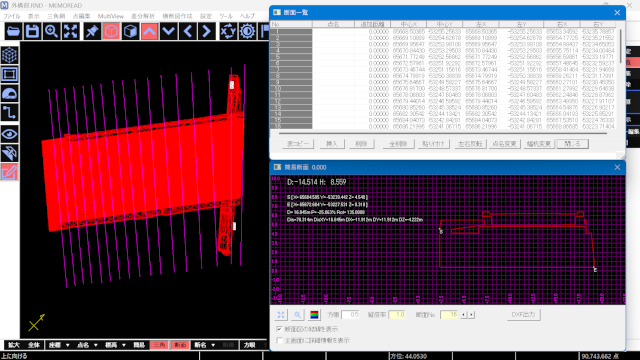Save the project with the floppy disk icon
Image resolution: width=640 pixels, height=360 pixels.
[33, 31]
